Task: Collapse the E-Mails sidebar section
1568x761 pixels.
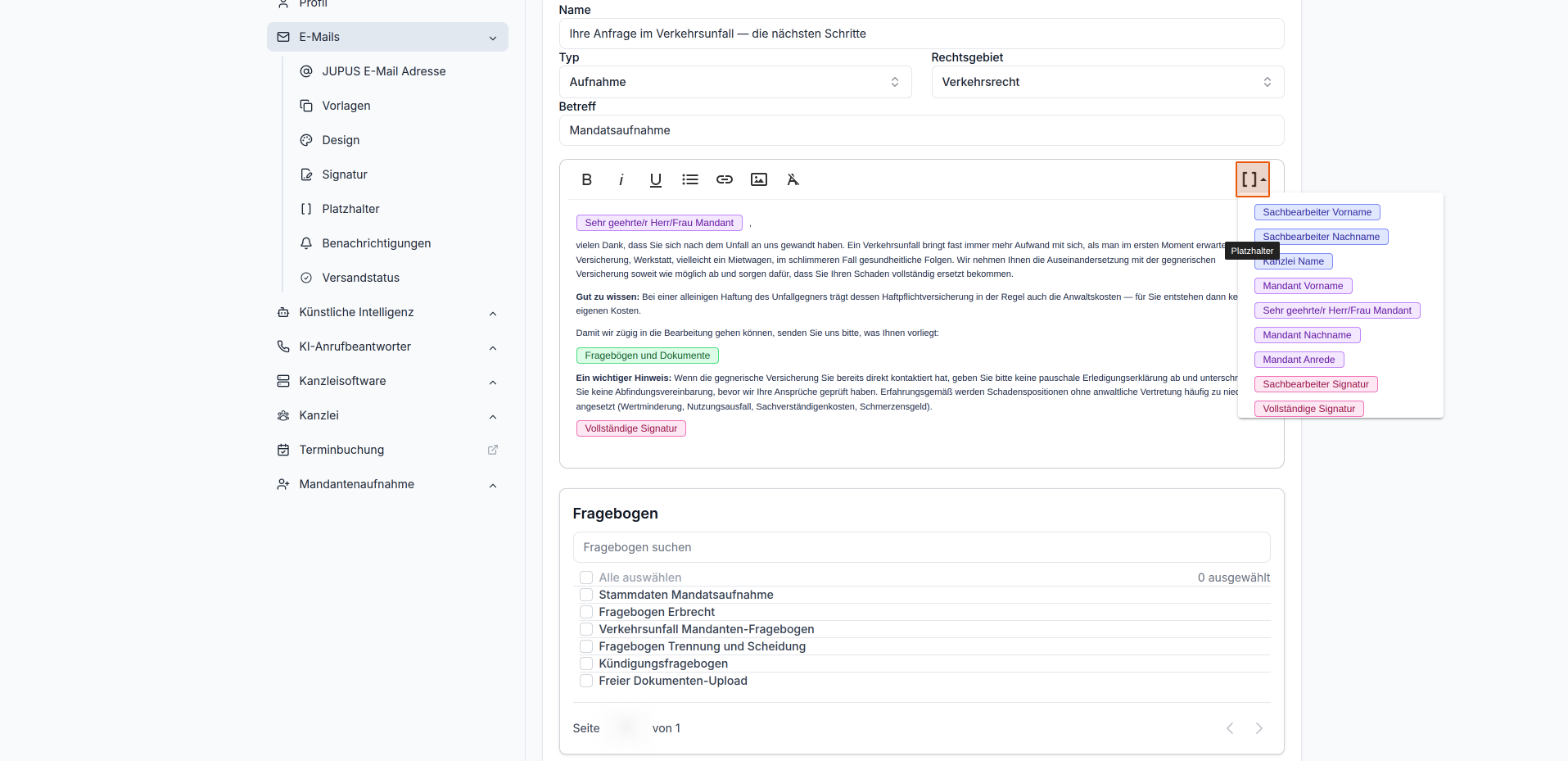Action: point(387,37)
